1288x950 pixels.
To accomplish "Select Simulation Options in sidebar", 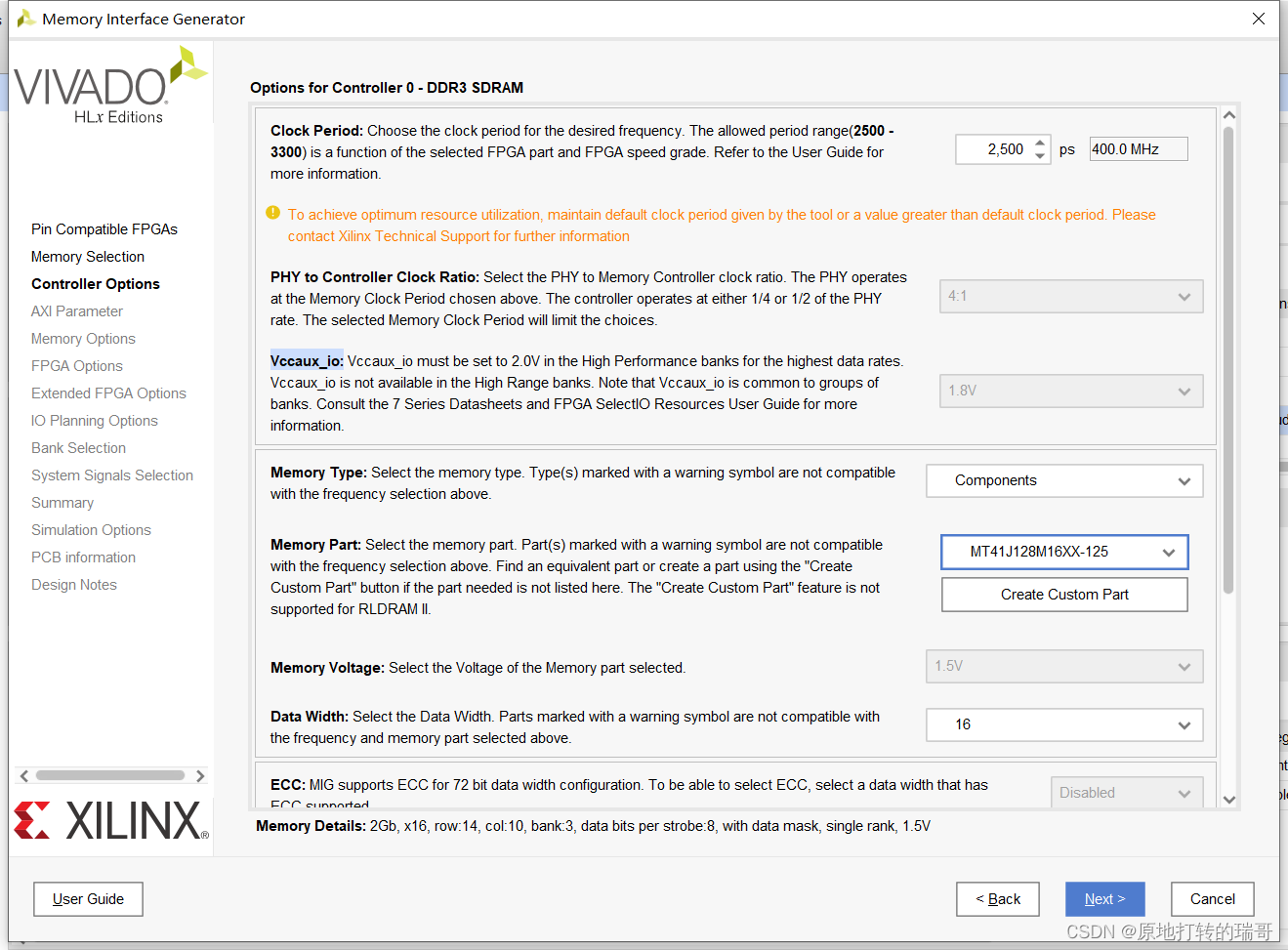I will 91,530.
